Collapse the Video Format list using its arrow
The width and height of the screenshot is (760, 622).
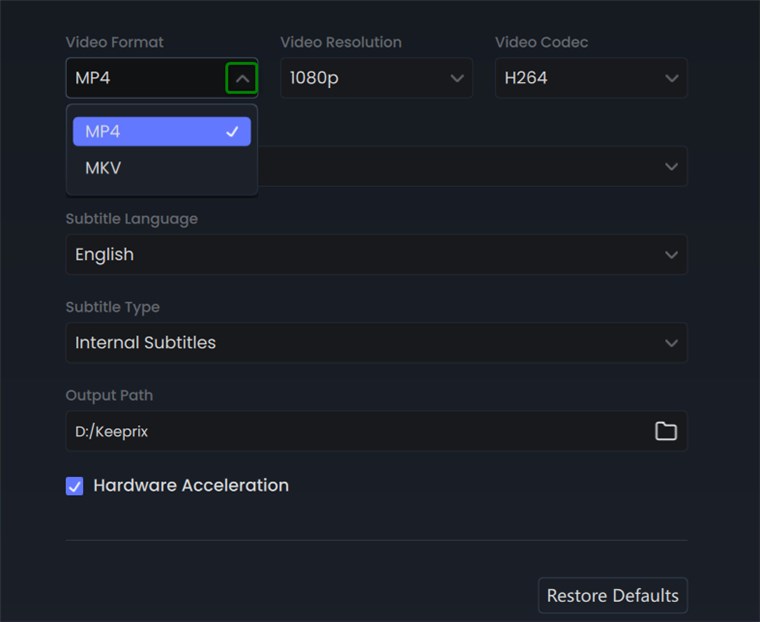[x=241, y=78]
